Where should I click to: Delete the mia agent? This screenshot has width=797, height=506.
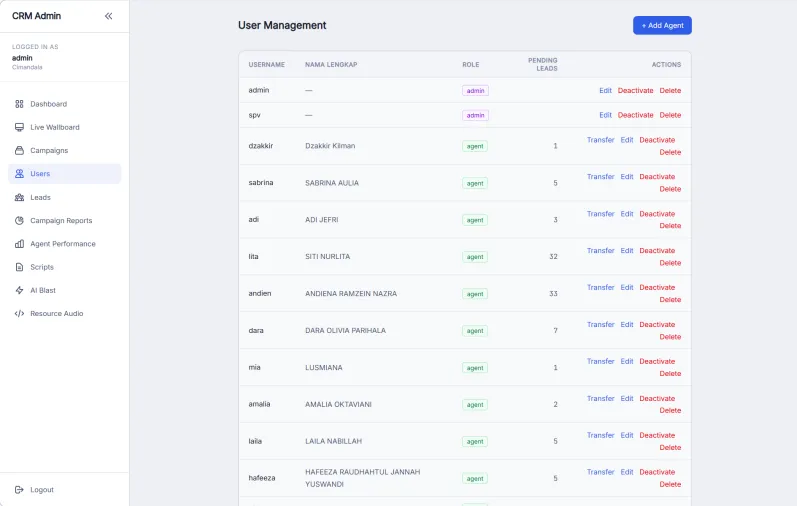670,374
